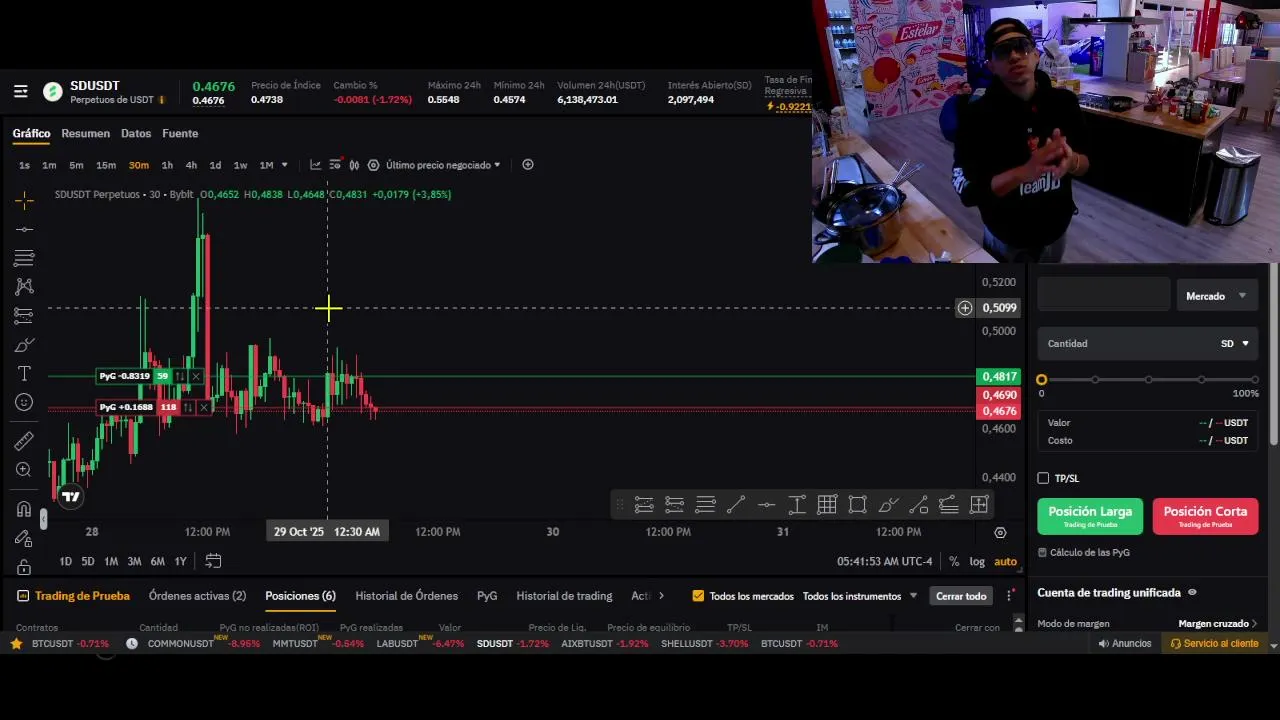This screenshot has width=1280, height=720.
Task: Click the quantity slider handle at 0
Action: tap(1042, 380)
